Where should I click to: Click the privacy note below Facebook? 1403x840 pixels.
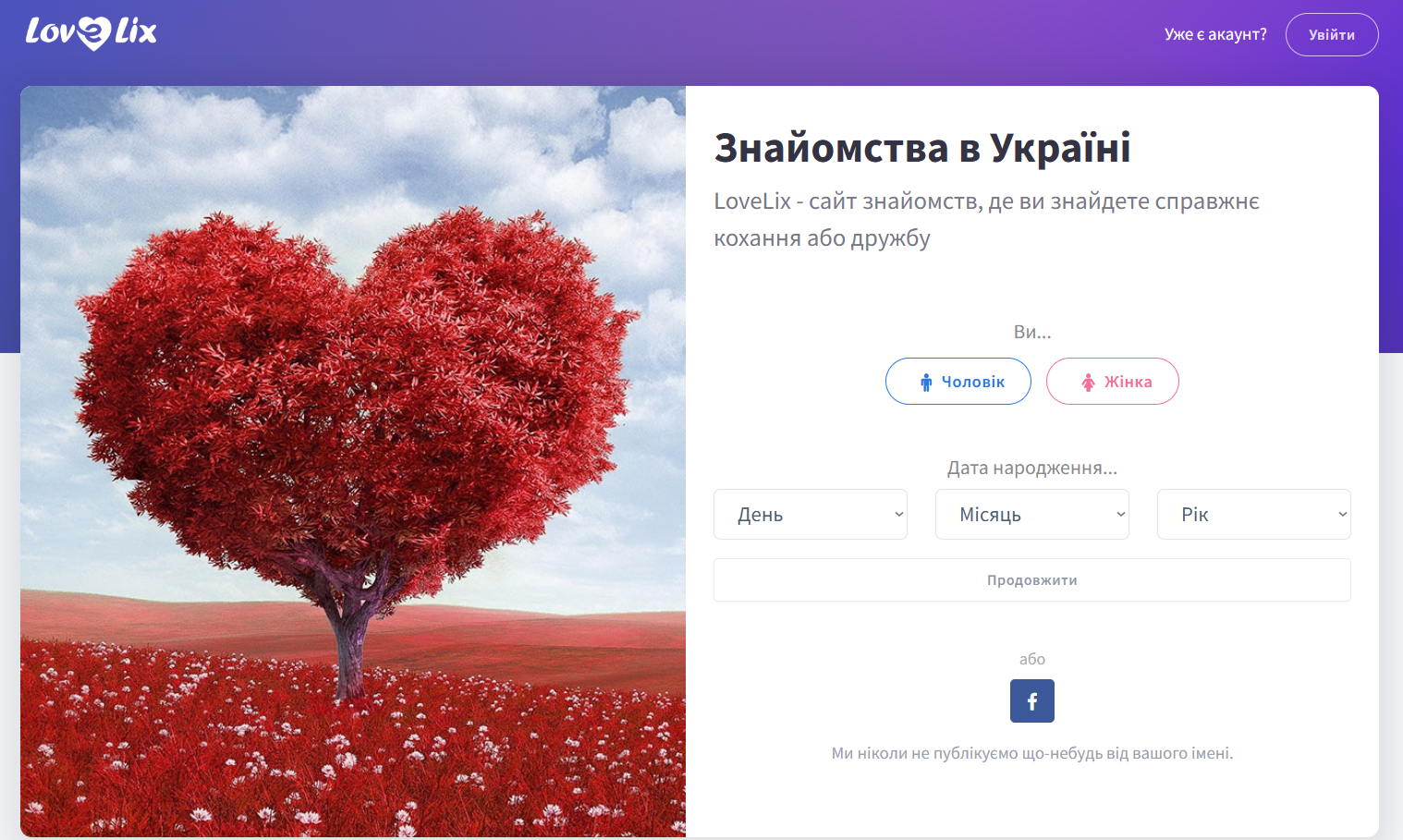(x=1032, y=753)
